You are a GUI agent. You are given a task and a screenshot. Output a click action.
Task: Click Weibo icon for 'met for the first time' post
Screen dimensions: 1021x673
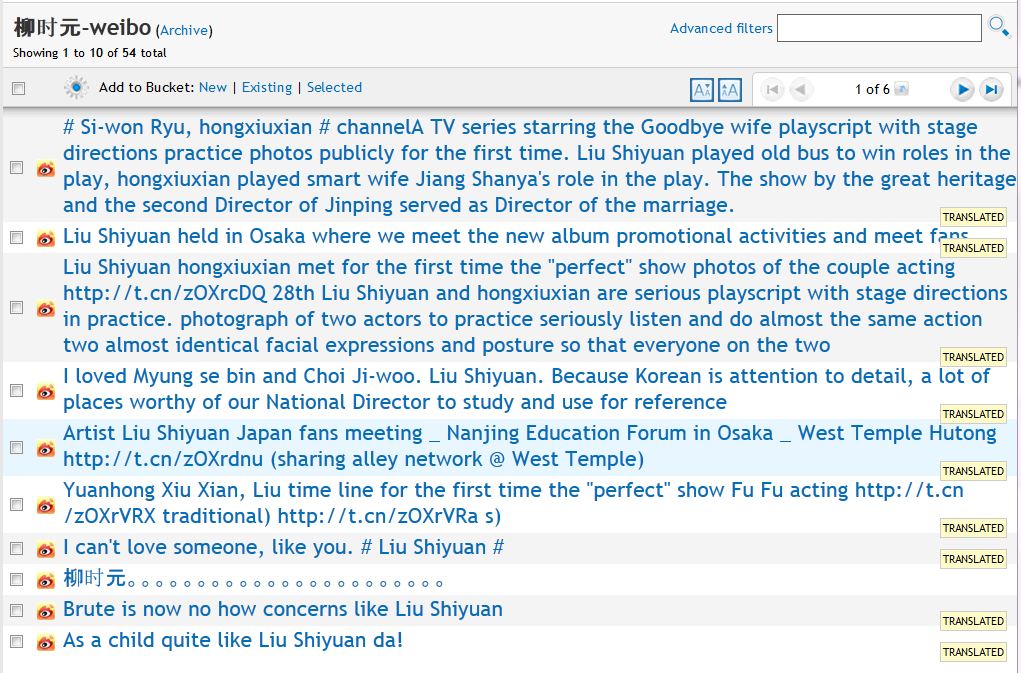click(46, 309)
